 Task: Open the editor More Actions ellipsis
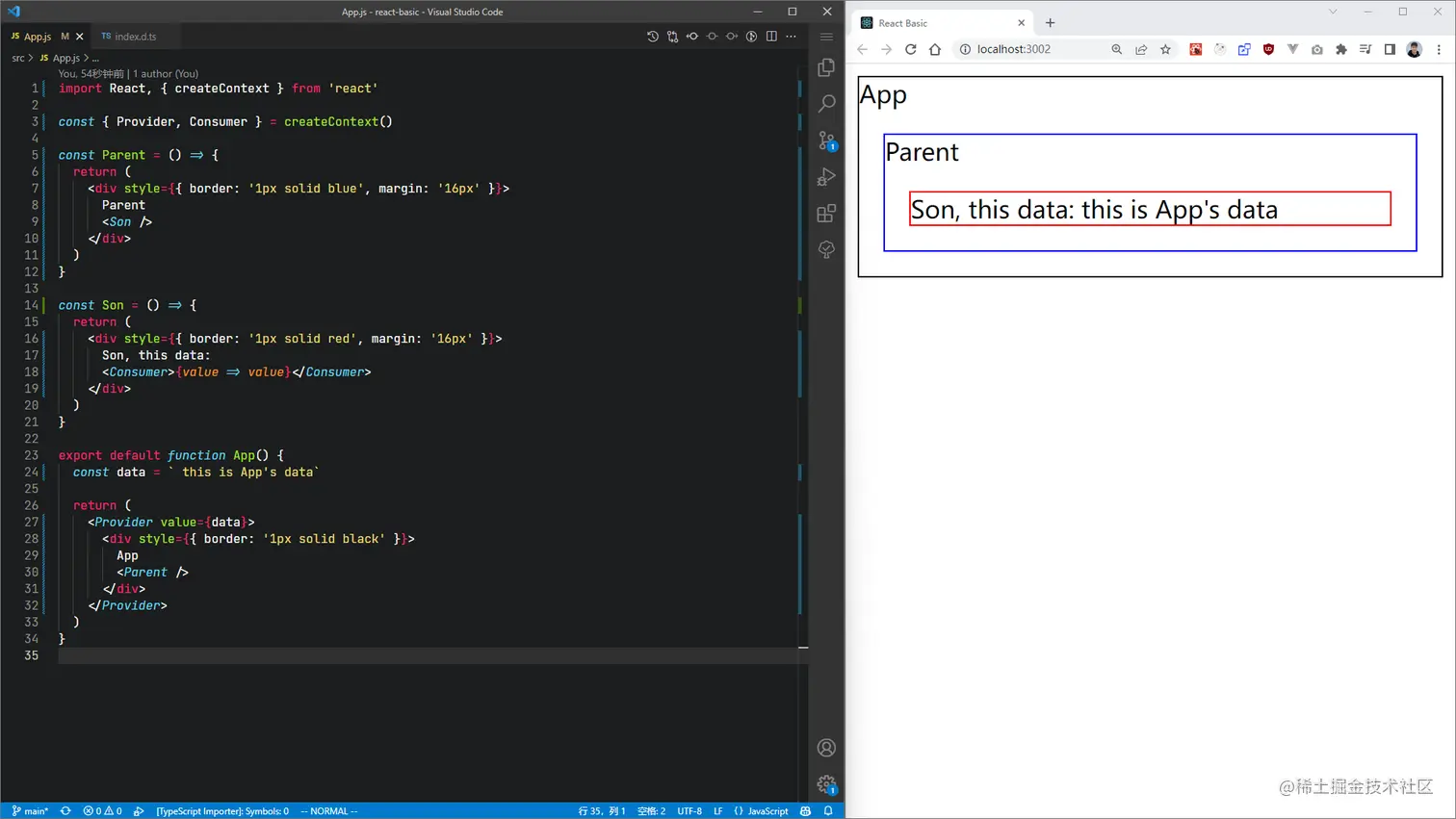[x=792, y=37]
